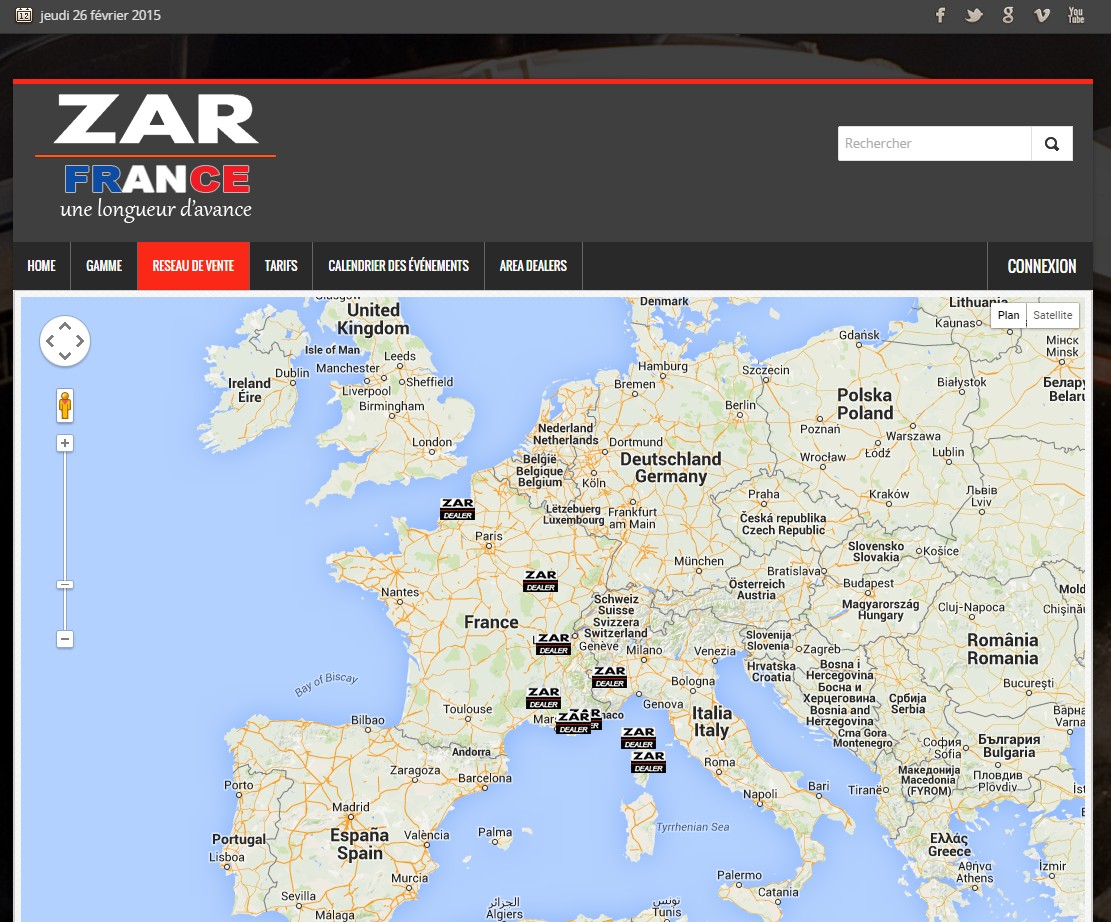Click the CONNEXION login link
Image resolution: width=1111 pixels, height=922 pixels.
pyautogui.click(x=1042, y=266)
